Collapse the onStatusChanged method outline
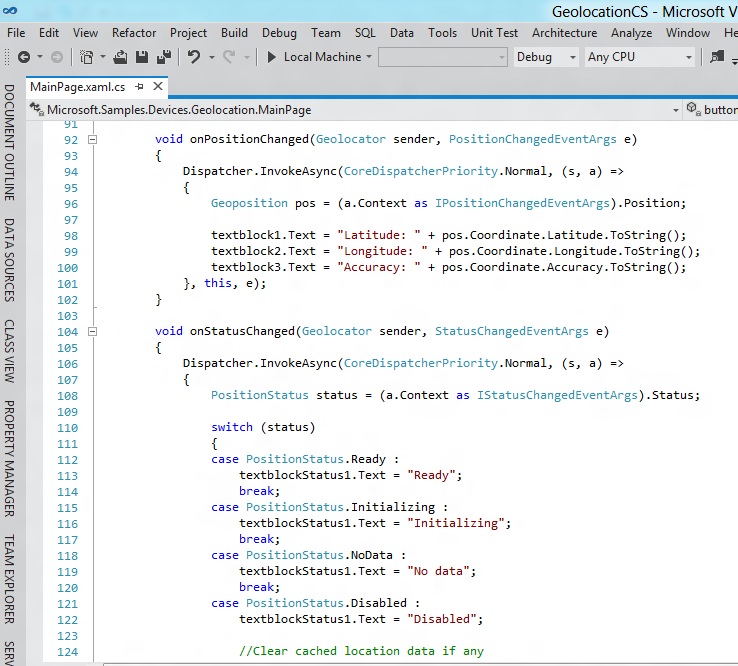 coord(93,331)
